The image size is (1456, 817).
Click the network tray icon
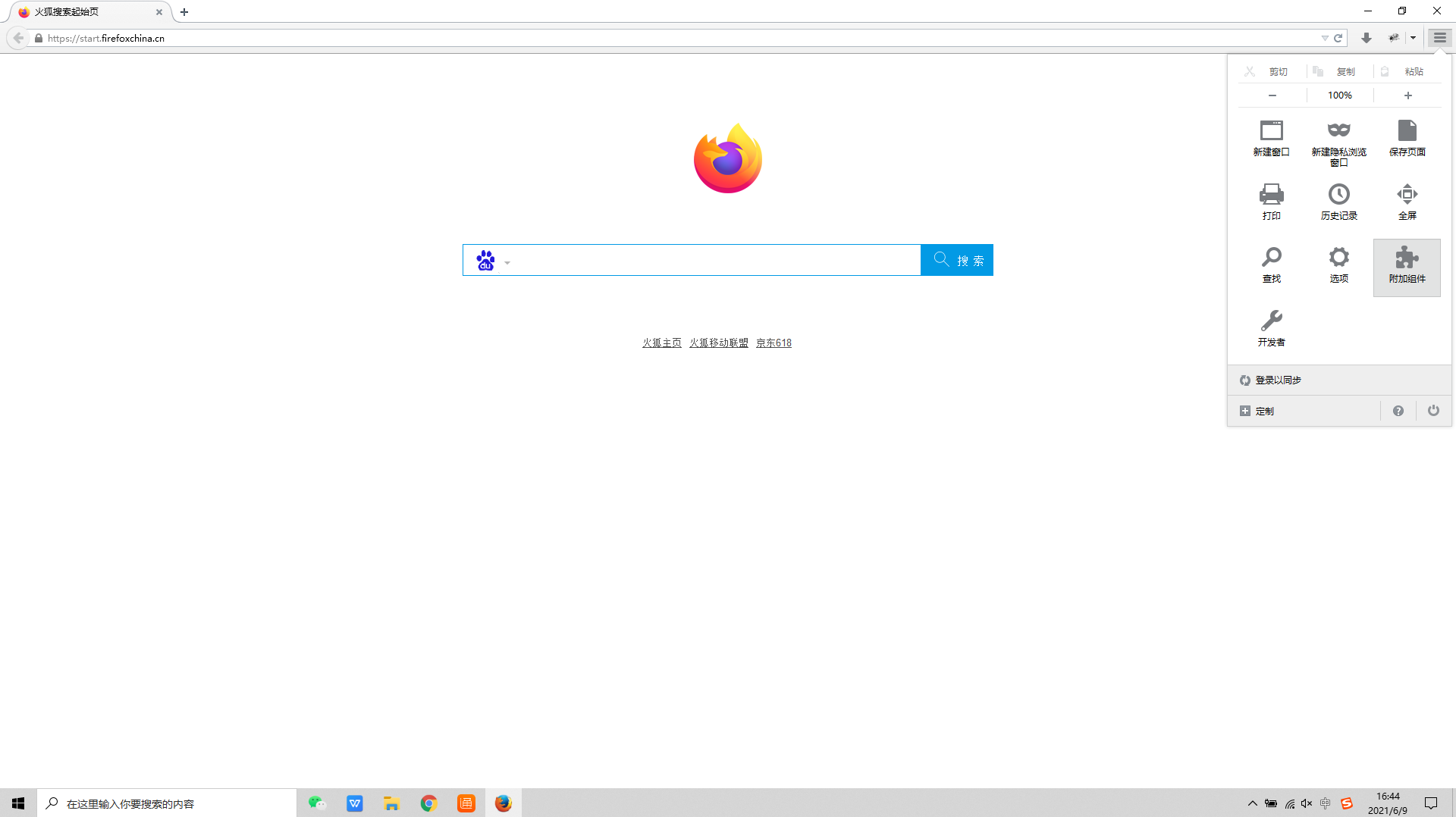click(1288, 803)
